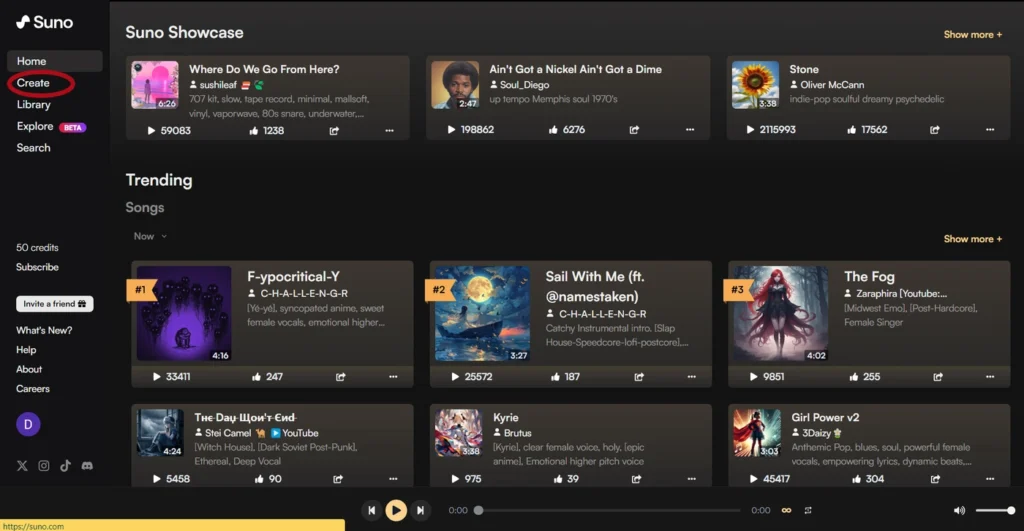Play F-ypocritical-Y song
Viewport: 1024px width, 531px height.
tap(157, 377)
